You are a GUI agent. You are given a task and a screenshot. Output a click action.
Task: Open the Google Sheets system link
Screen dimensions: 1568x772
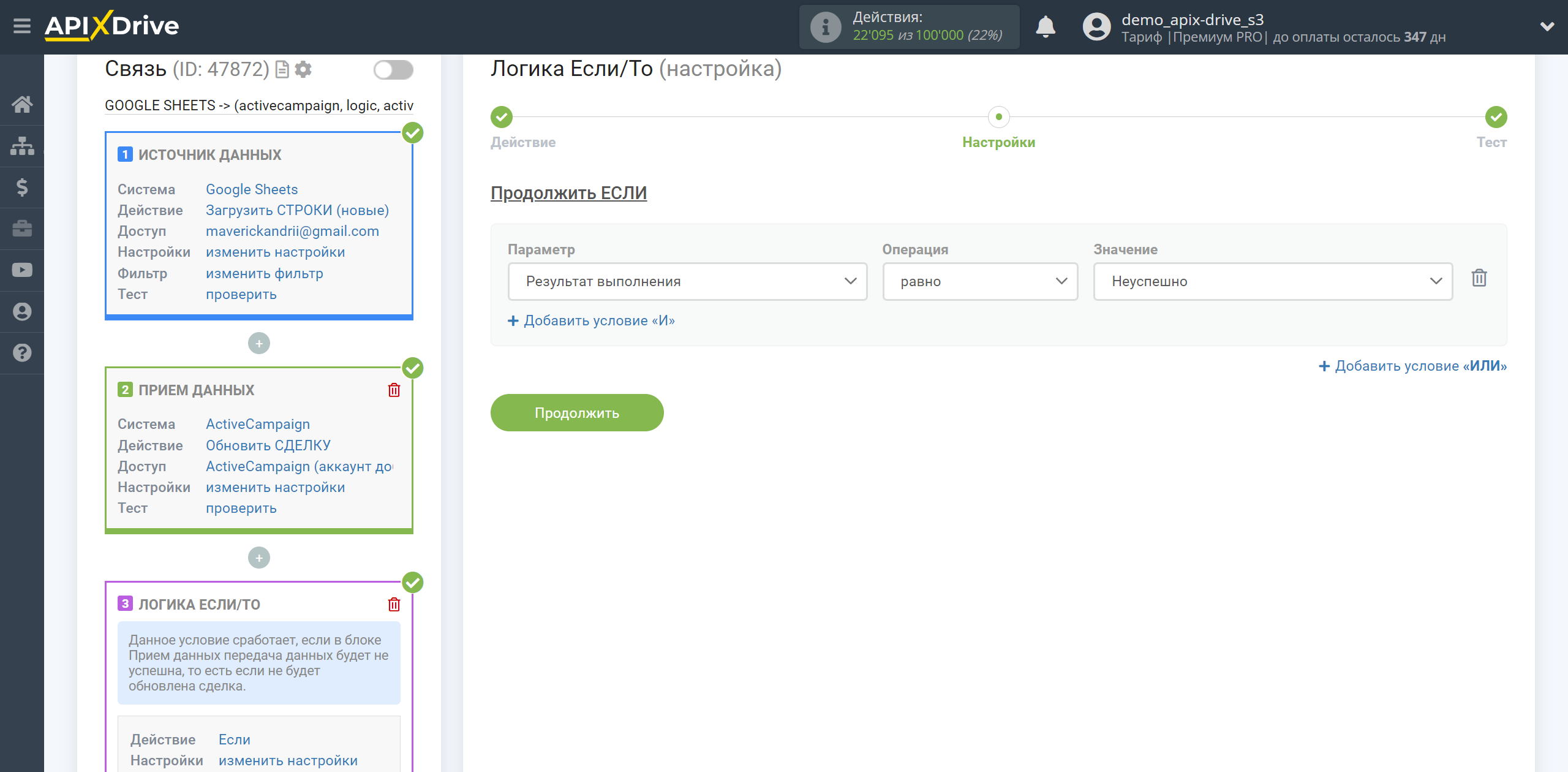[x=252, y=189]
